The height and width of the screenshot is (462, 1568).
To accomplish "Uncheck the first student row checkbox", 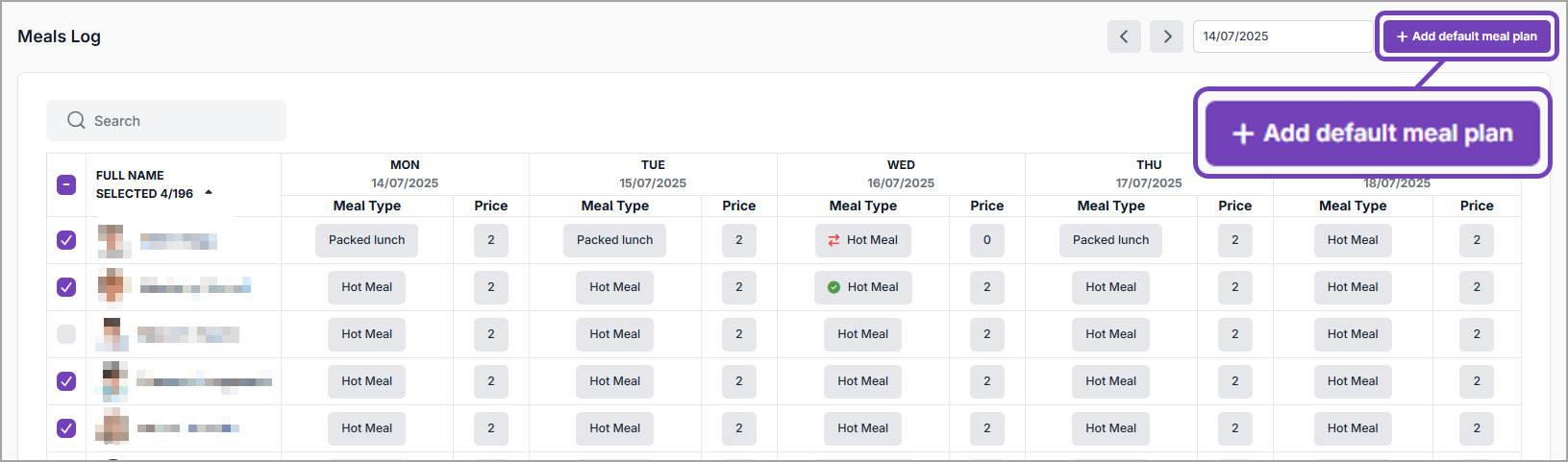I will (x=66, y=240).
